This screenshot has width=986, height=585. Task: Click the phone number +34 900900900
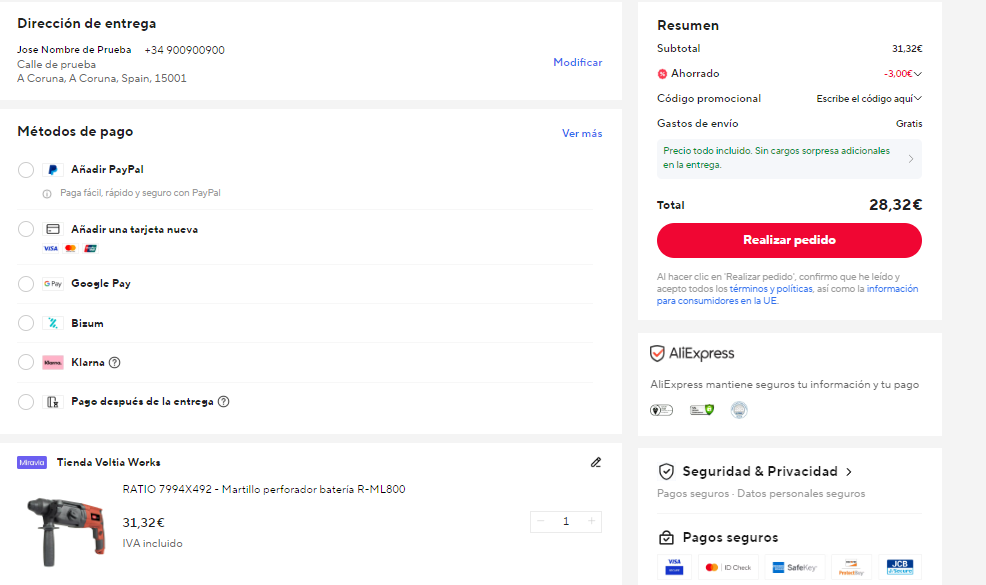(184, 50)
